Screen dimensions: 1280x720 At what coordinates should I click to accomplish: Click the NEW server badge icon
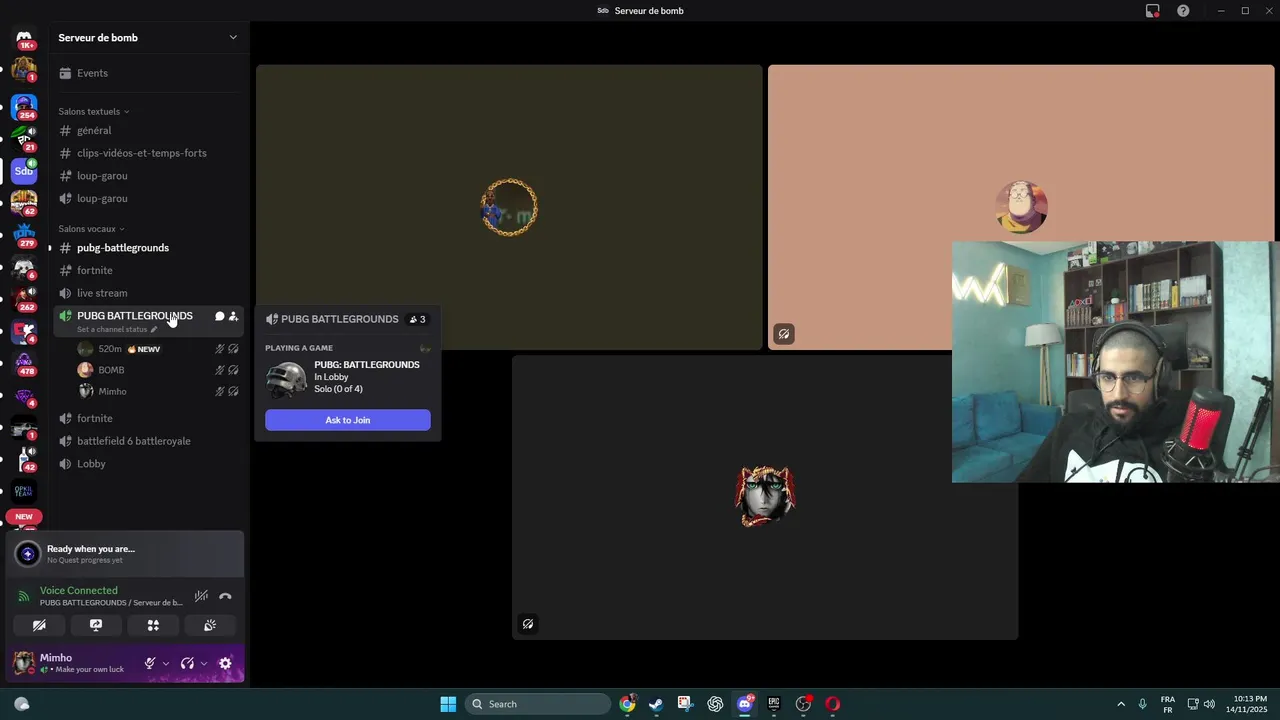tap(24, 517)
